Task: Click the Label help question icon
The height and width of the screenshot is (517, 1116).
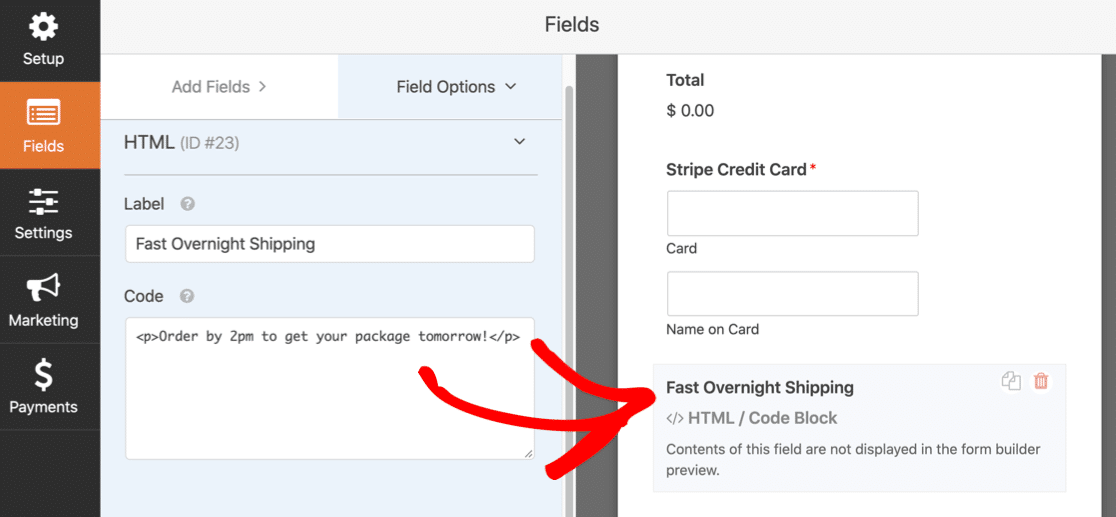Action: tap(187, 204)
